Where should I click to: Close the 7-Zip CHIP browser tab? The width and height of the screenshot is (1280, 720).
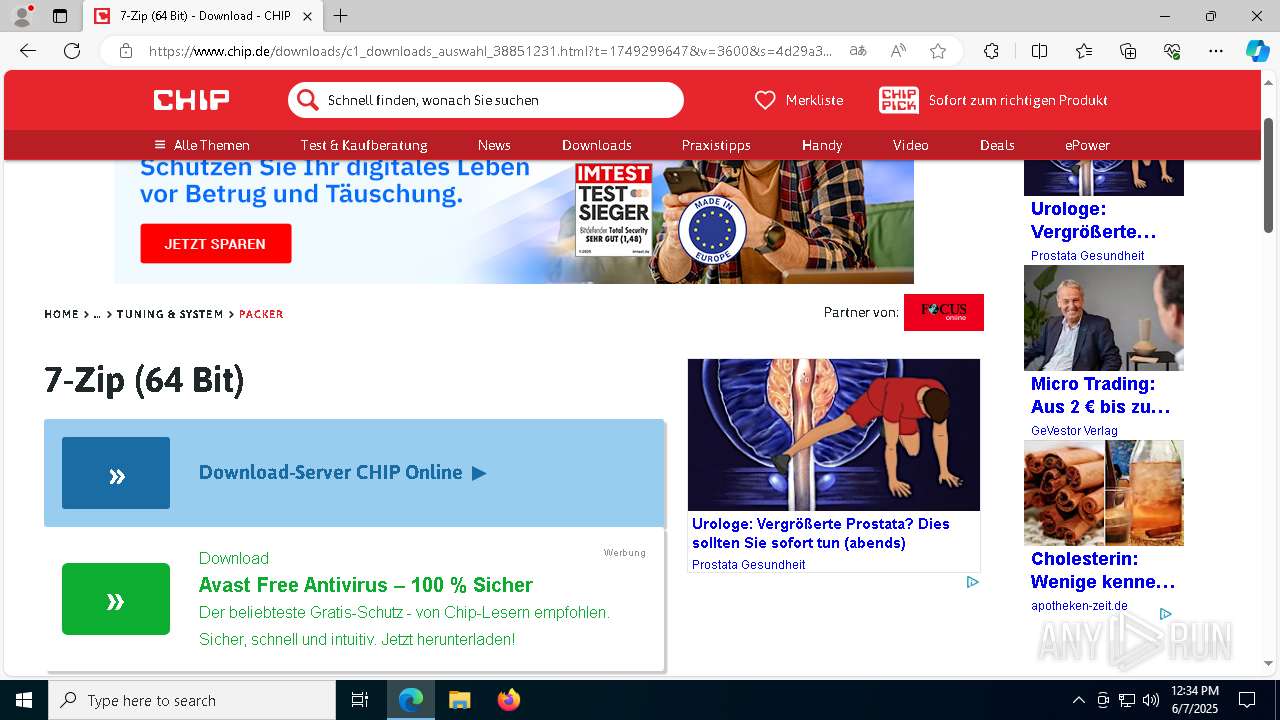click(308, 16)
